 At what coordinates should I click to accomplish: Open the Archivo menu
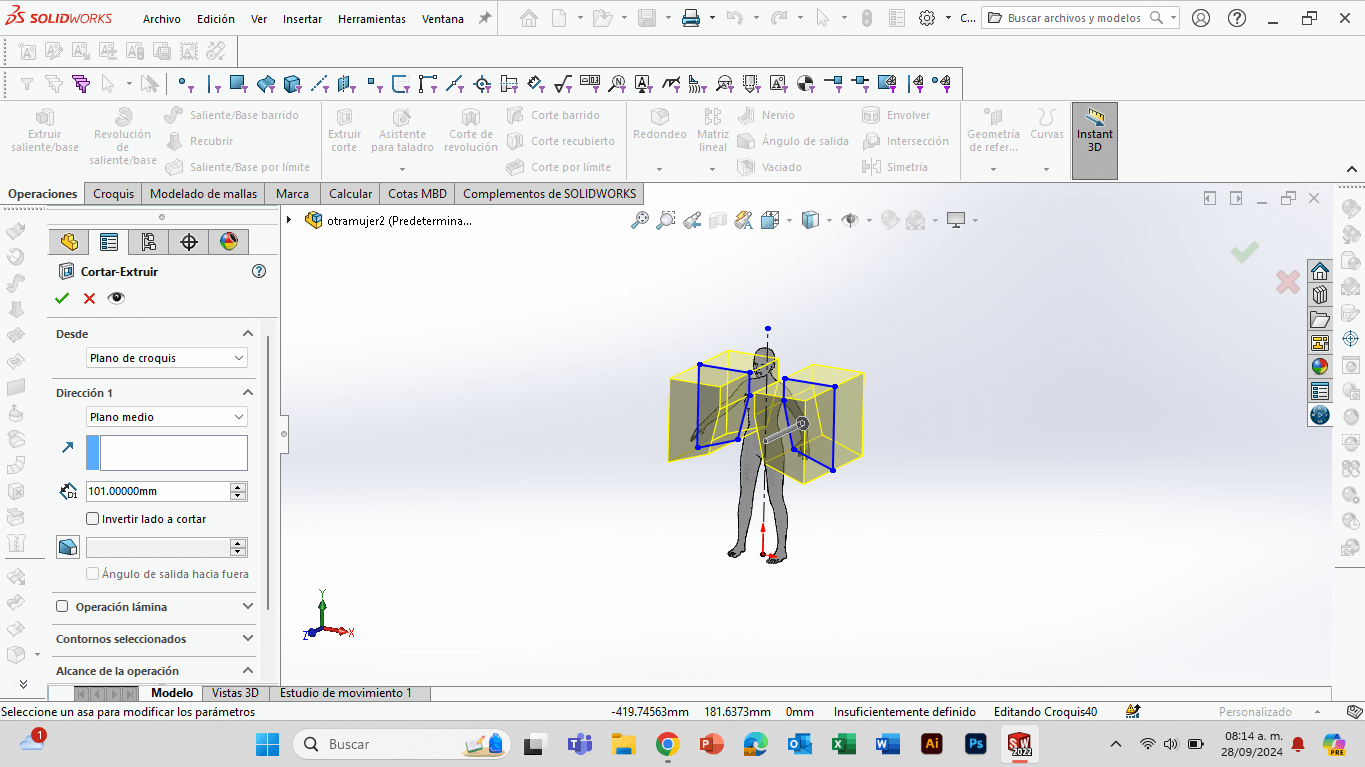tap(162, 19)
